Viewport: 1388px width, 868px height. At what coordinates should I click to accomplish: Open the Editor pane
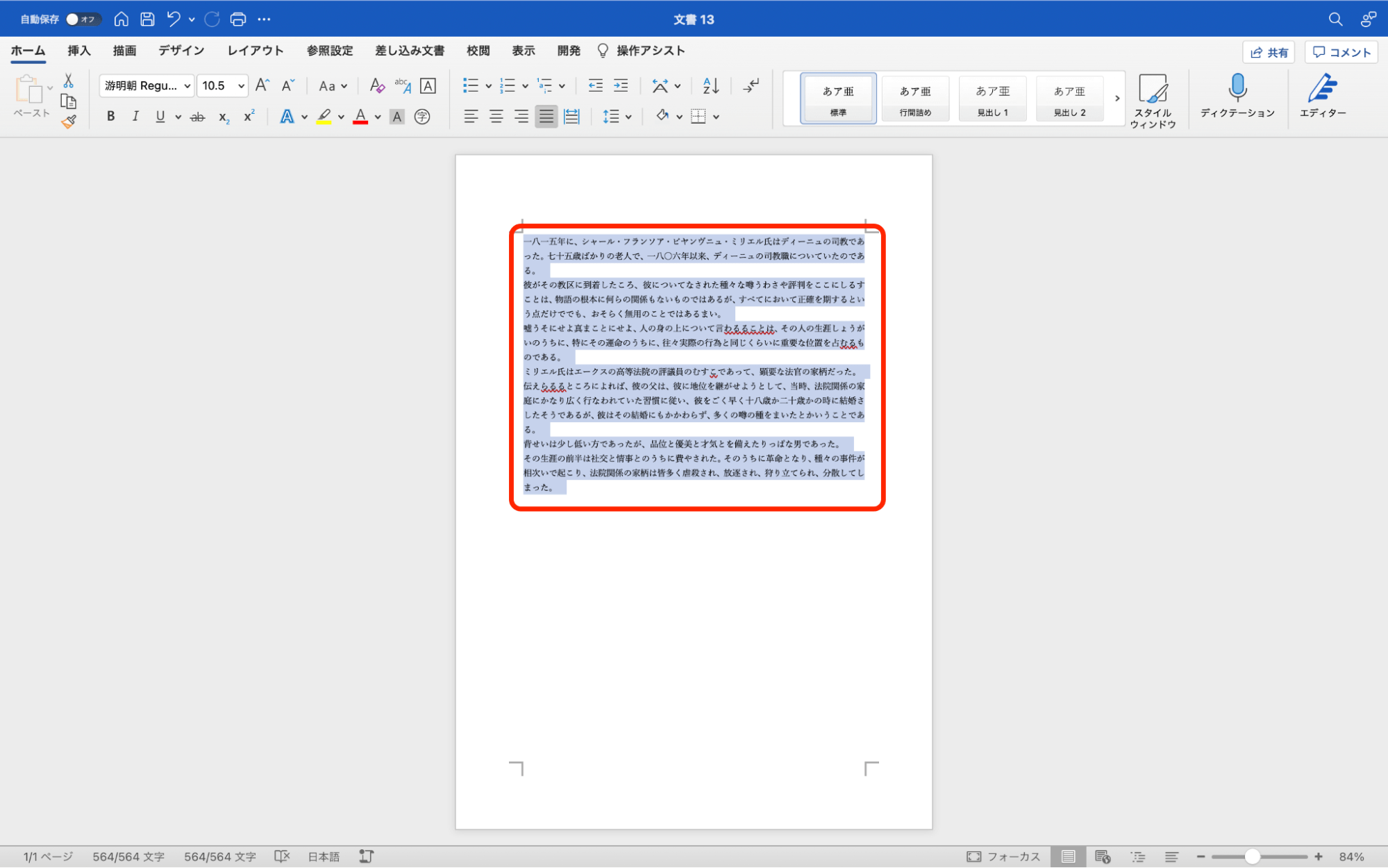pos(1323,96)
